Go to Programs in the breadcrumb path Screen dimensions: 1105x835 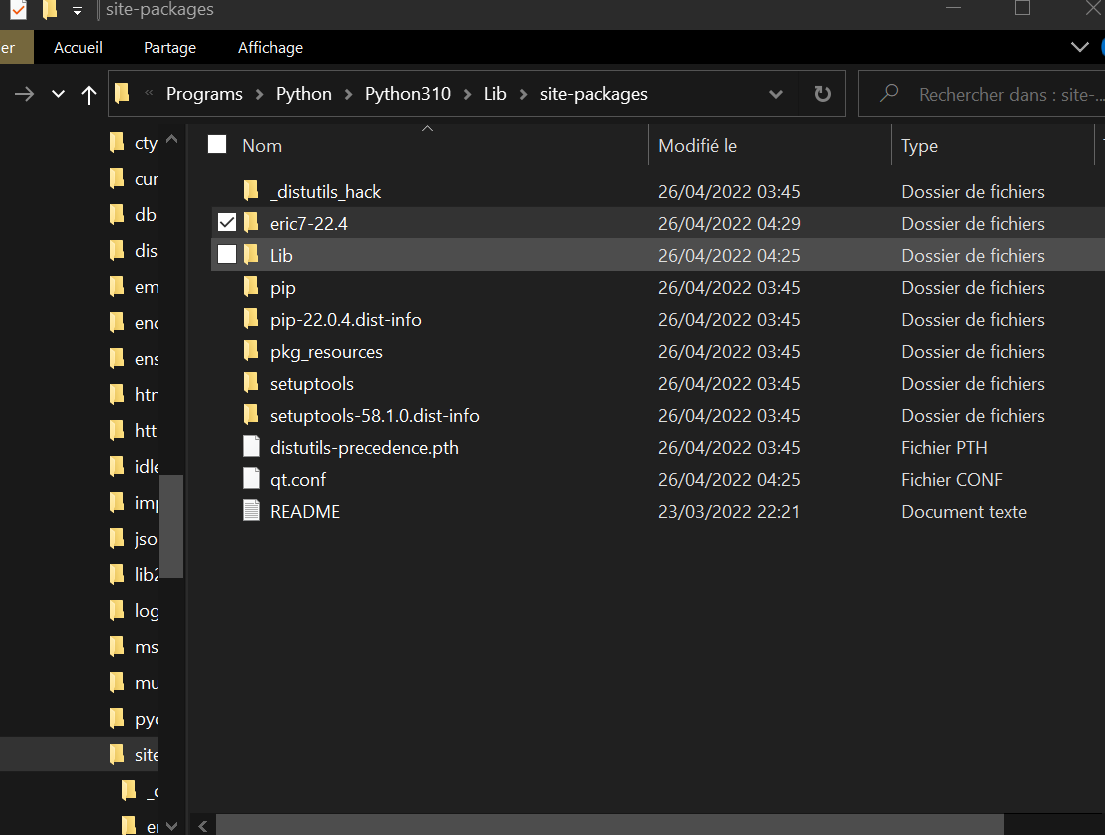[204, 94]
